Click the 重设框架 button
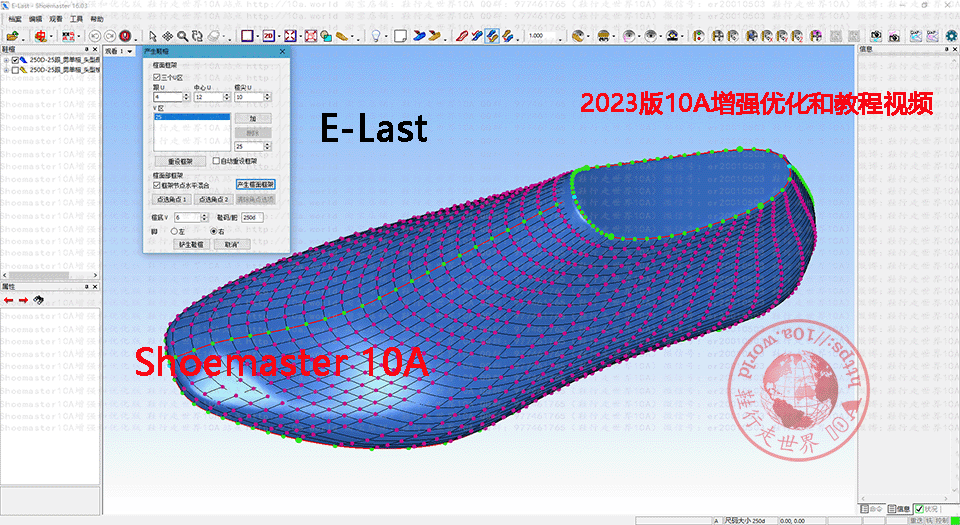 click(179, 160)
